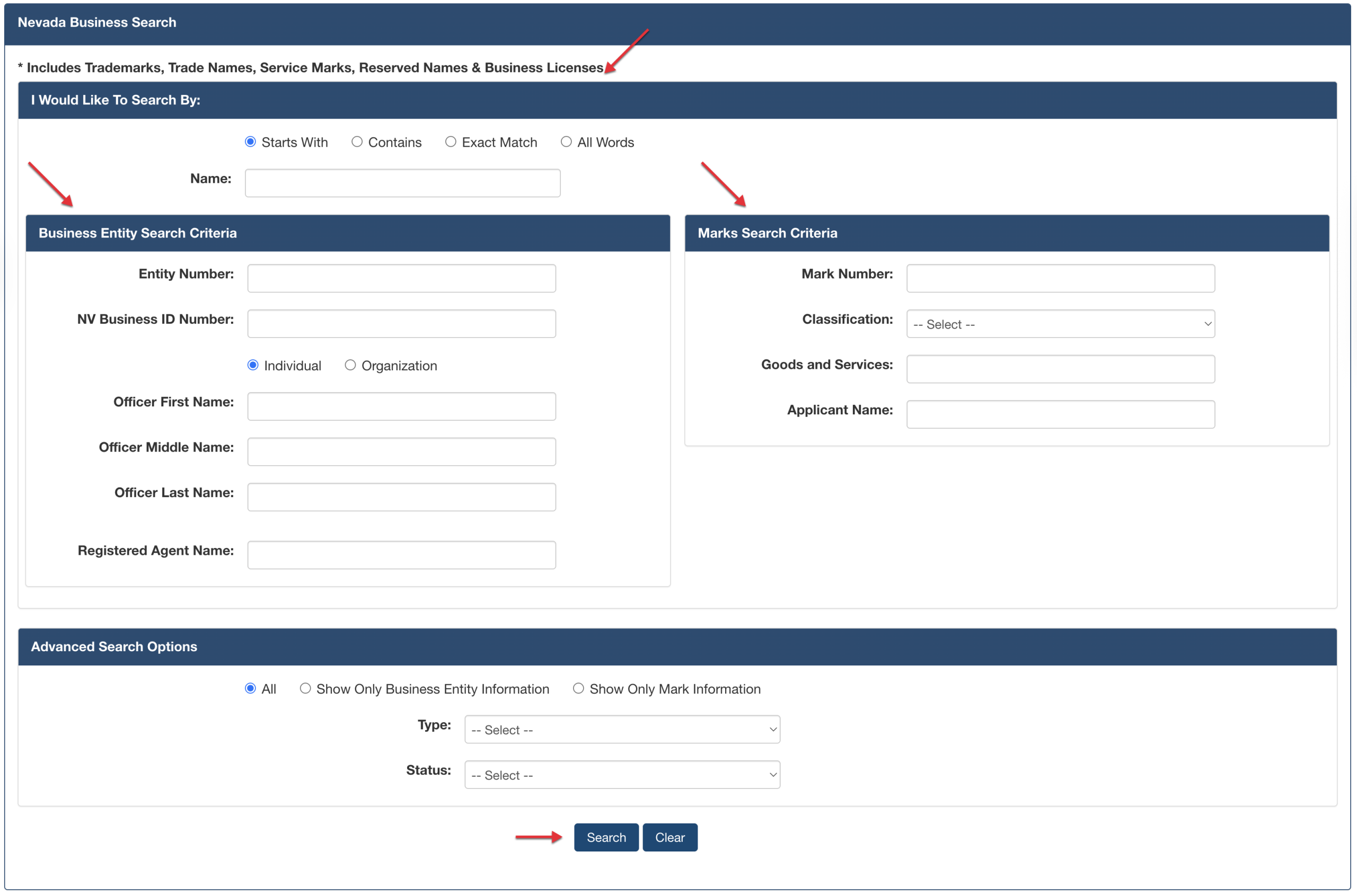Select Show Only Business Entity Information
The image size is (1357, 896).
pos(305,689)
